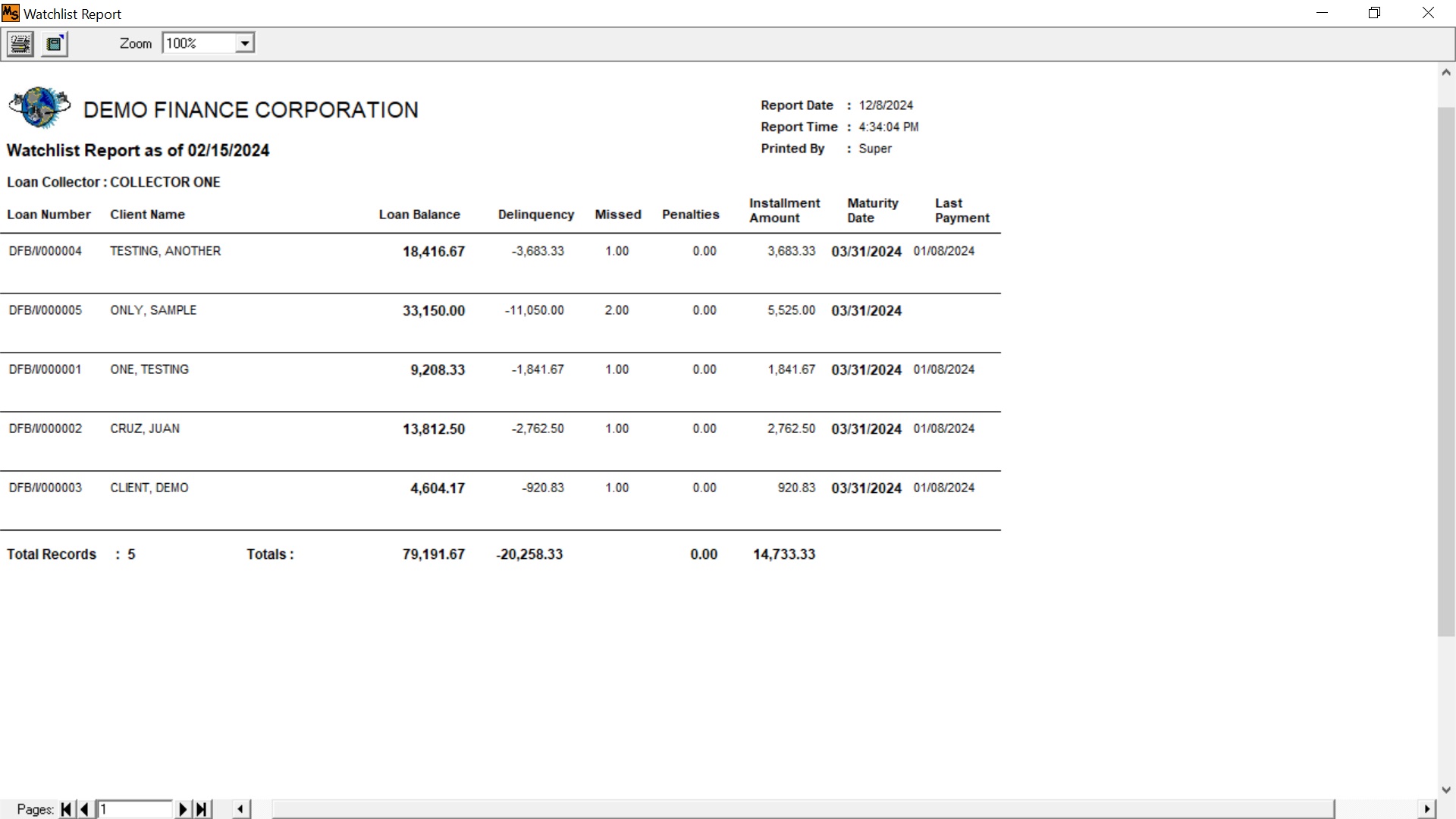Click the Print report toolbar icon
Image resolution: width=1456 pixels, height=819 pixels.
(20, 44)
